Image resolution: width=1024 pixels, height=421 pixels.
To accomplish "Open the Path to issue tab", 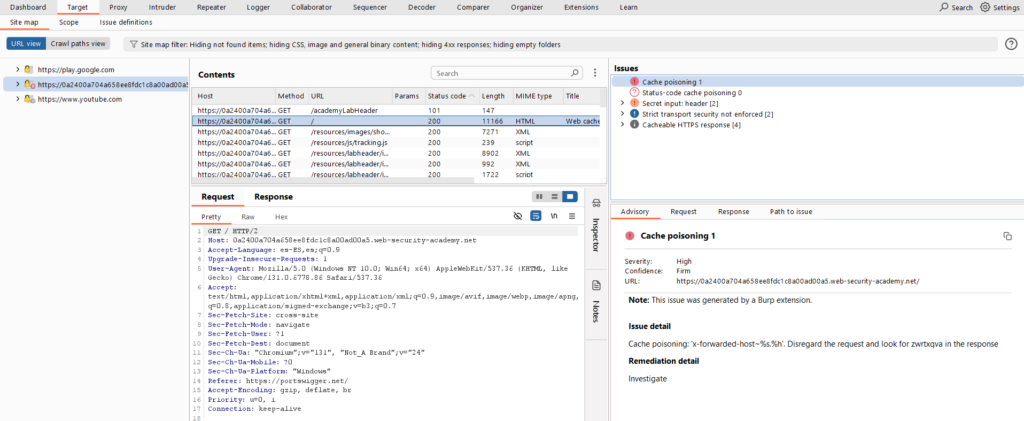I will click(x=790, y=212).
